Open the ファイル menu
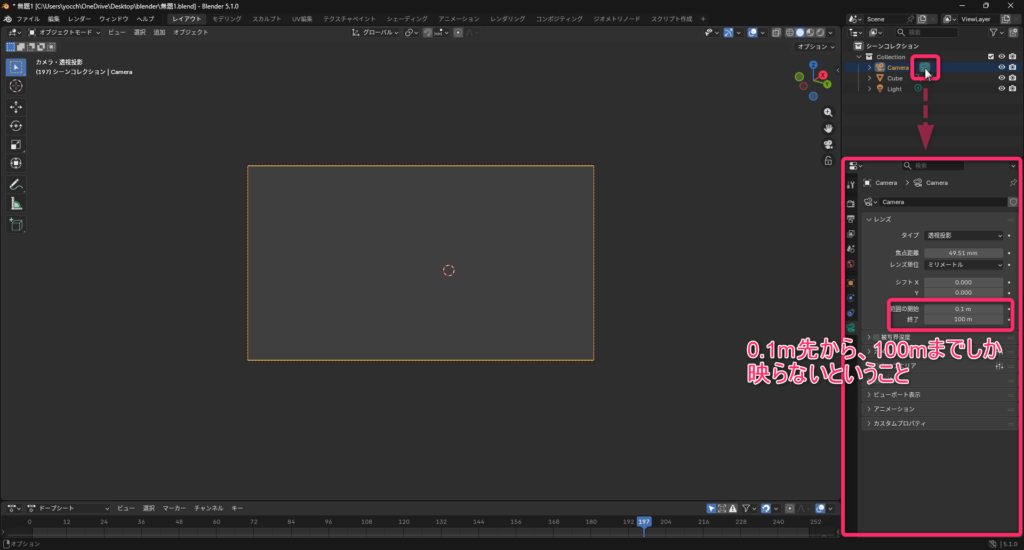 28,19
